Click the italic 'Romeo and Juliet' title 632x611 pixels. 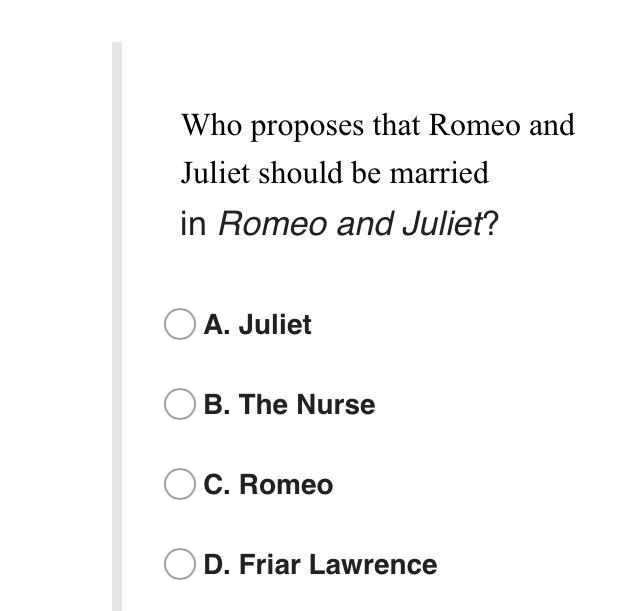tap(350, 224)
